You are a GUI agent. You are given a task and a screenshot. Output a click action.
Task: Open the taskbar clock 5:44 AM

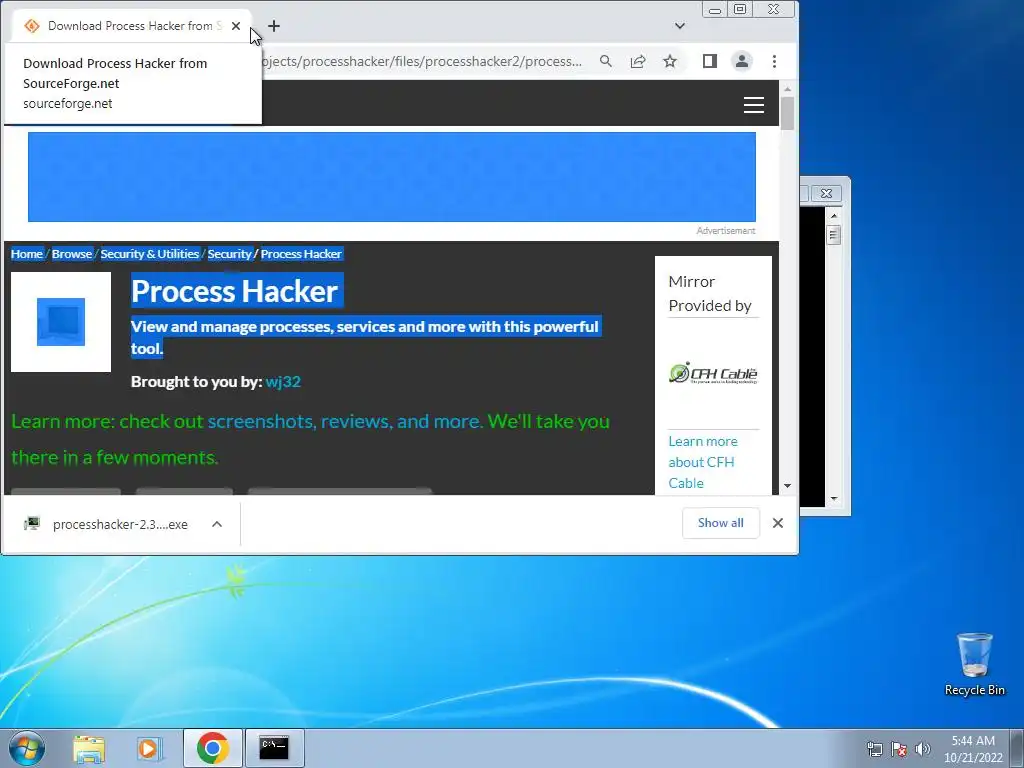click(973, 749)
